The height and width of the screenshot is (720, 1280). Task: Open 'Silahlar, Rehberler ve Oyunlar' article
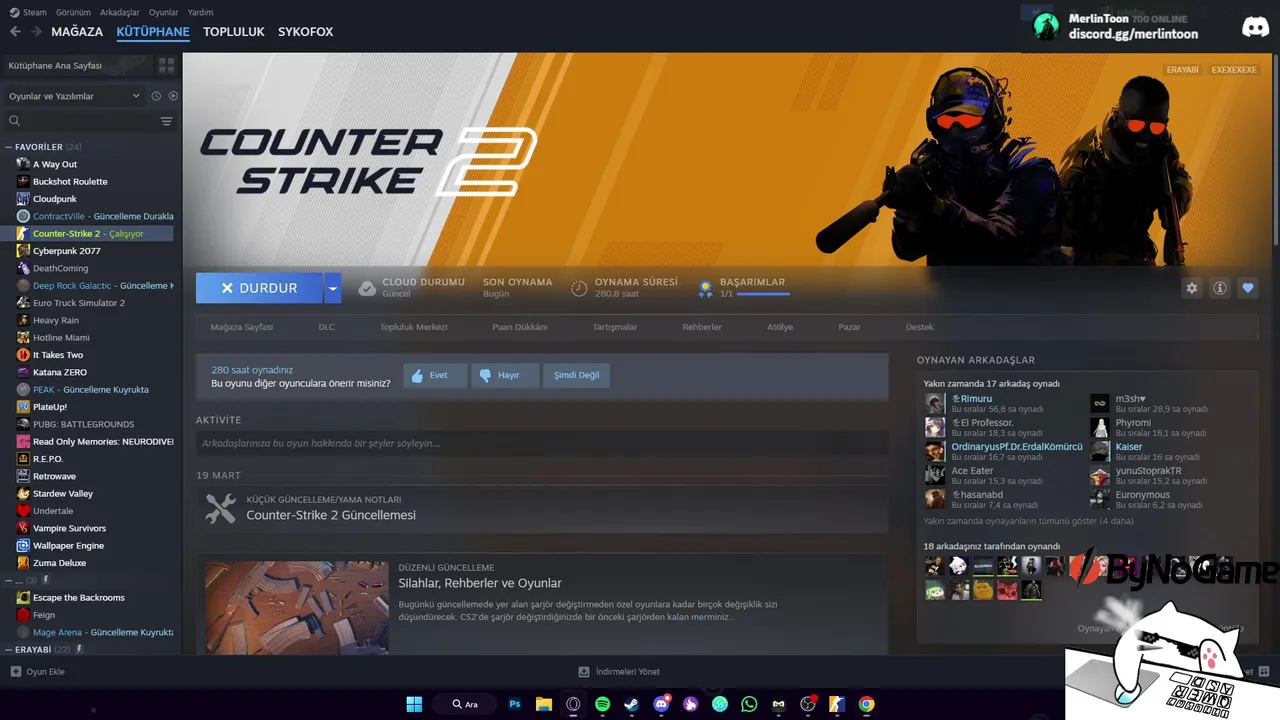[x=480, y=583]
